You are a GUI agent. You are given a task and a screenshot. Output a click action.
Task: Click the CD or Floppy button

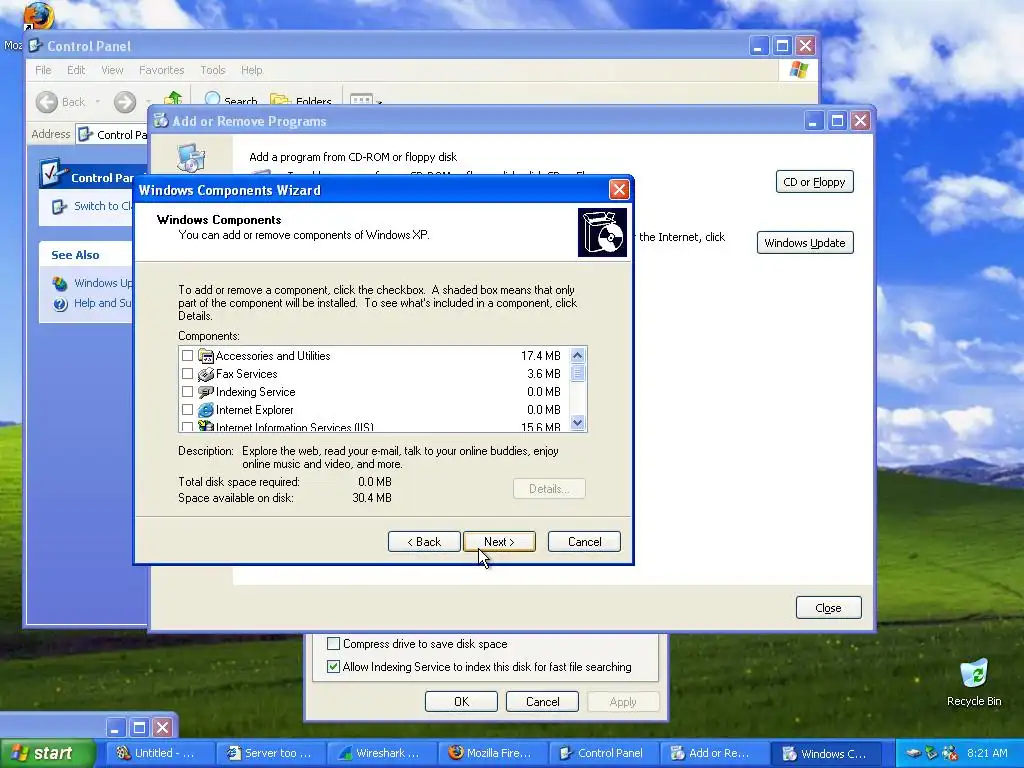tap(814, 182)
